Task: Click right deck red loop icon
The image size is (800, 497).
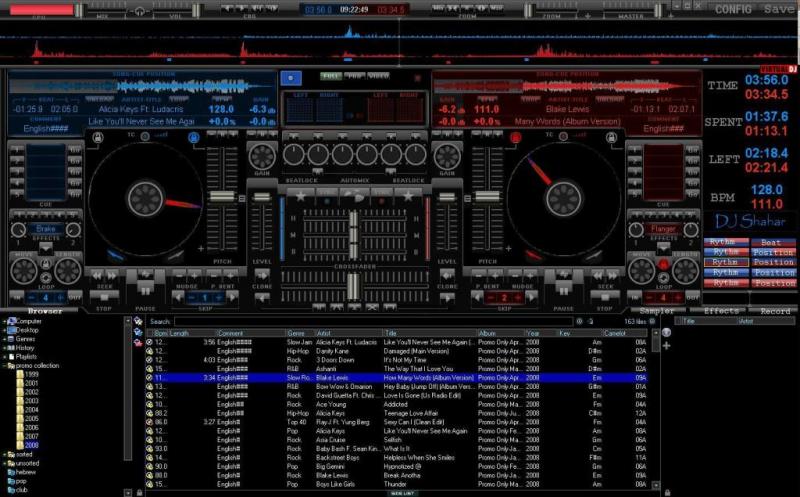Action: pos(663,264)
